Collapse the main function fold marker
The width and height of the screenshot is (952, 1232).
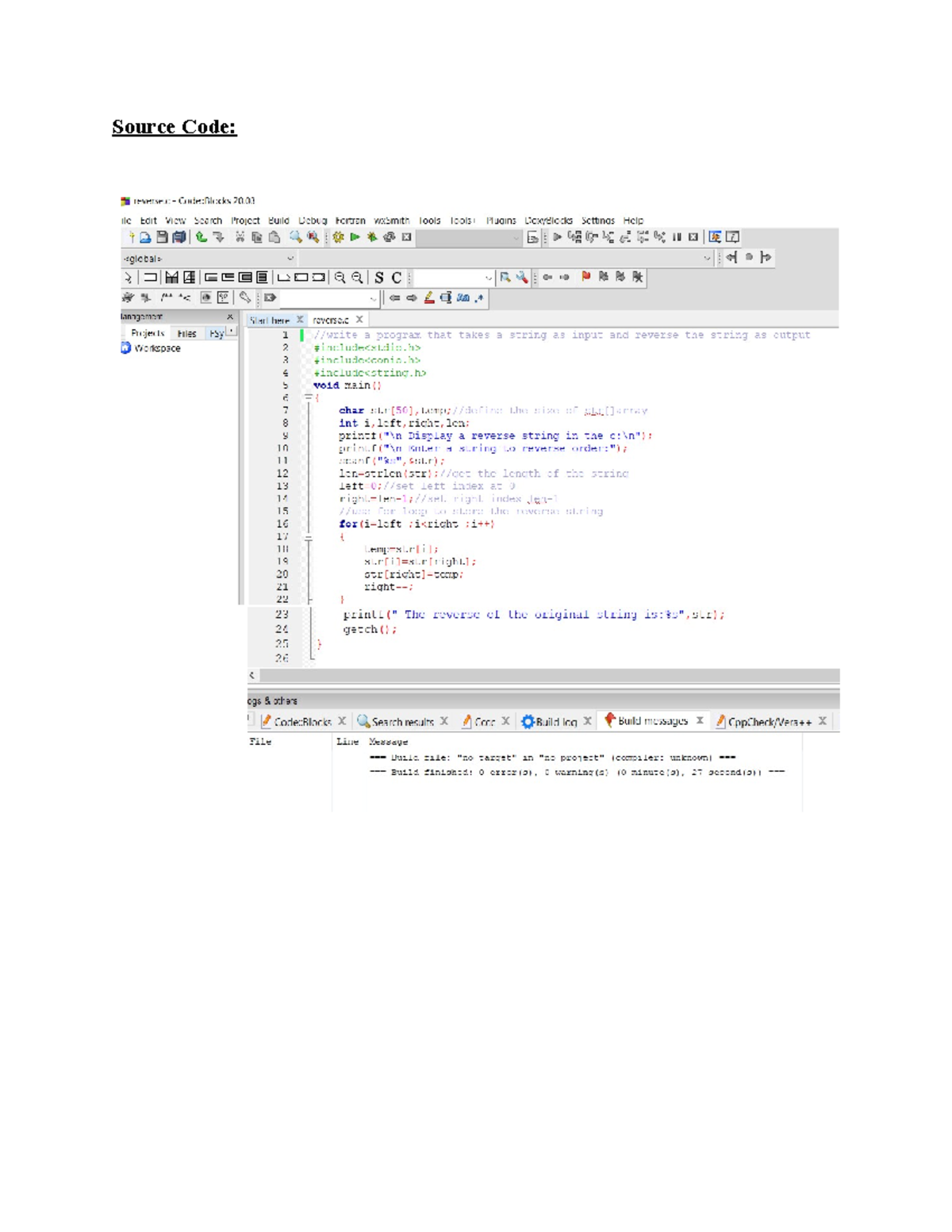point(309,397)
